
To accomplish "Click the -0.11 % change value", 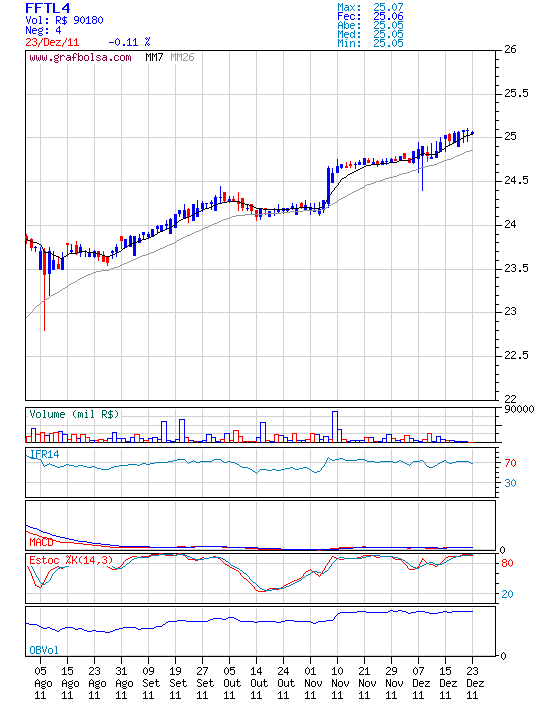I will [129, 42].
